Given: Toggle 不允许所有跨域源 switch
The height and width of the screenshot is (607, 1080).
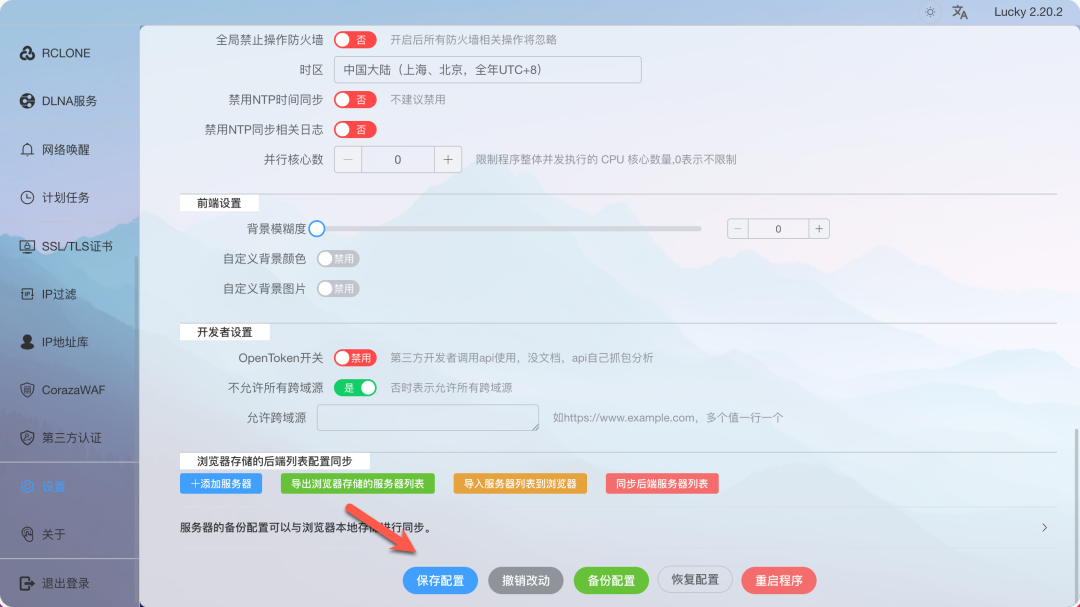Looking at the screenshot, I should (x=355, y=388).
